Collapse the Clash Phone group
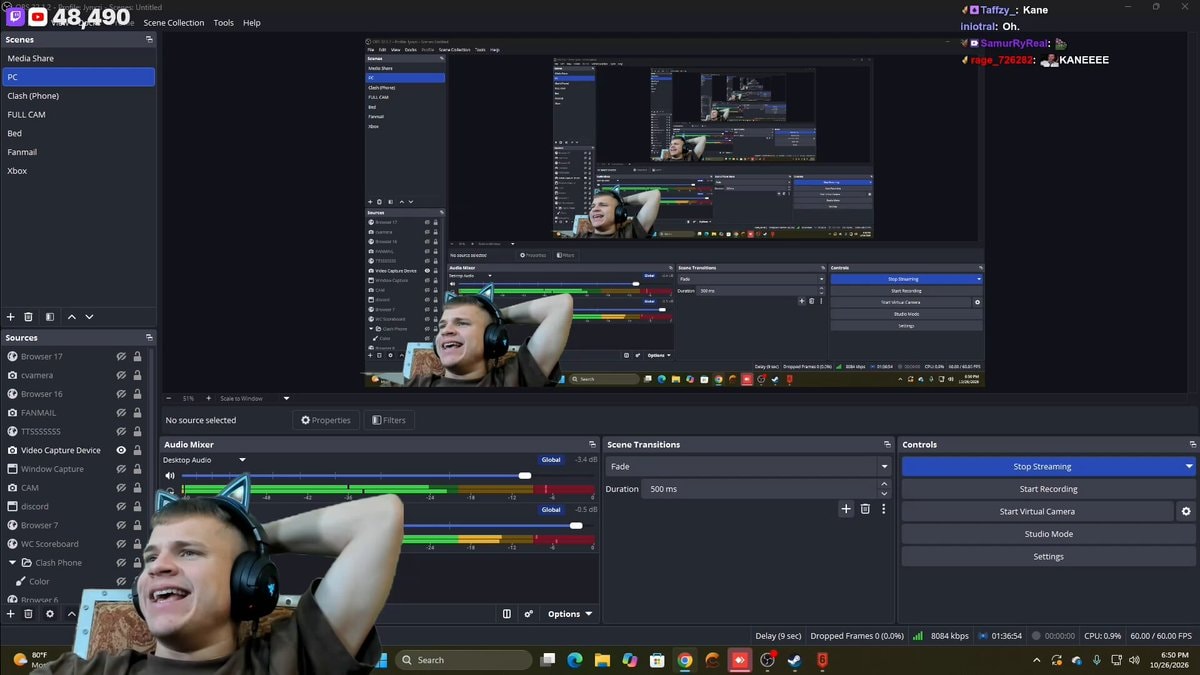Image resolution: width=1200 pixels, height=675 pixels. point(13,563)
